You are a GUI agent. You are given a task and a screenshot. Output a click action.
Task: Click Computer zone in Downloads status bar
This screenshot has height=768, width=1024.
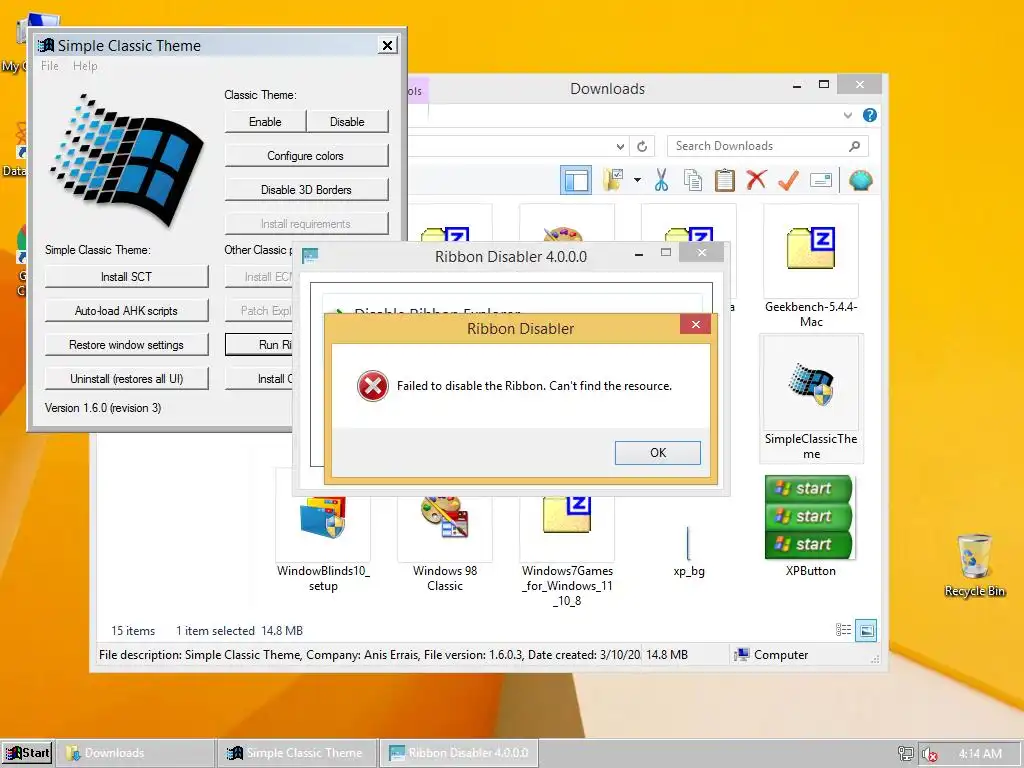(771, 654)
